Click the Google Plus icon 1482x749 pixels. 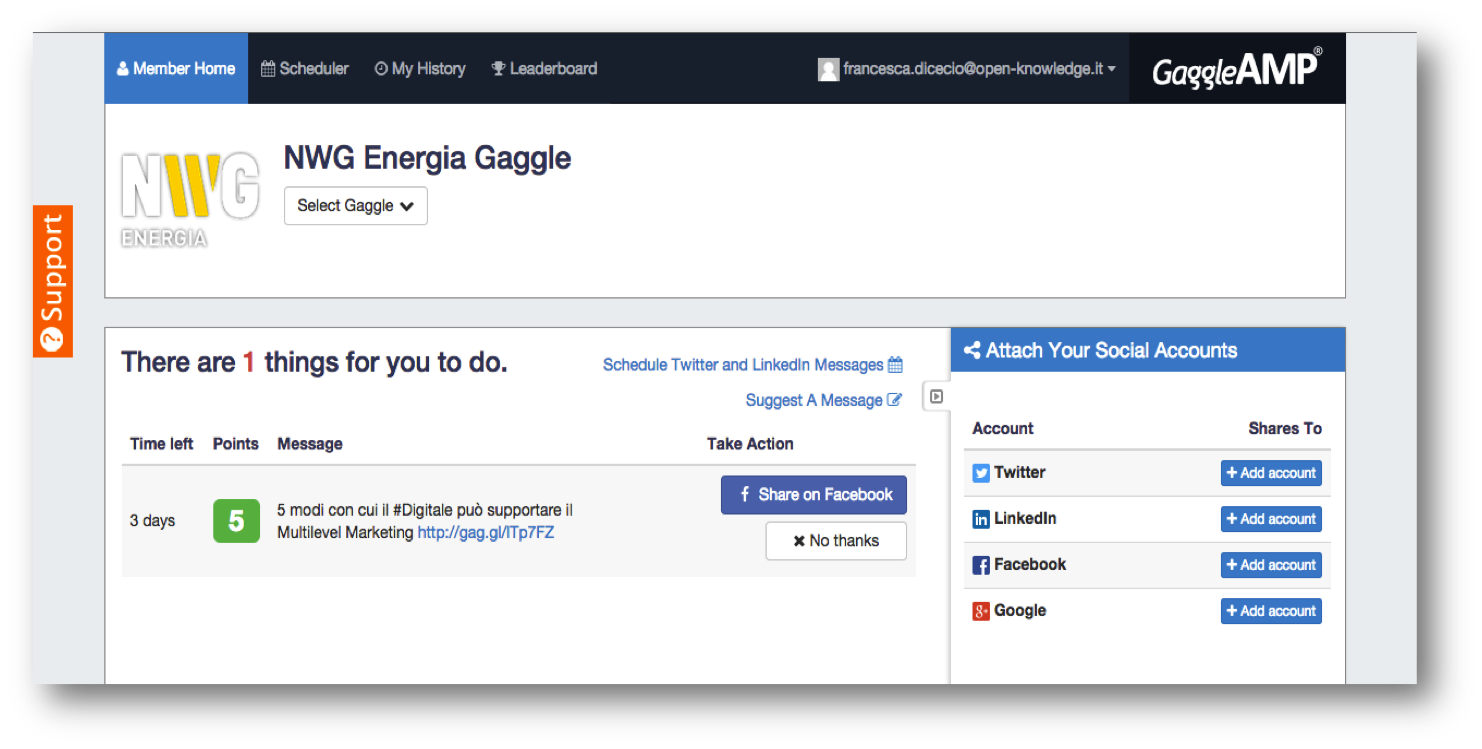[981, 611]
